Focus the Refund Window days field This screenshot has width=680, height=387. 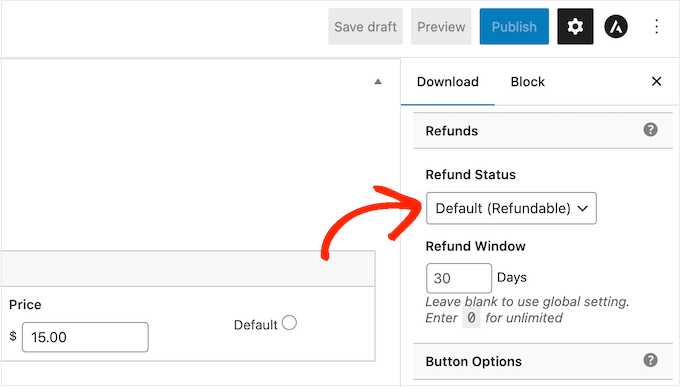coord(459,278)
